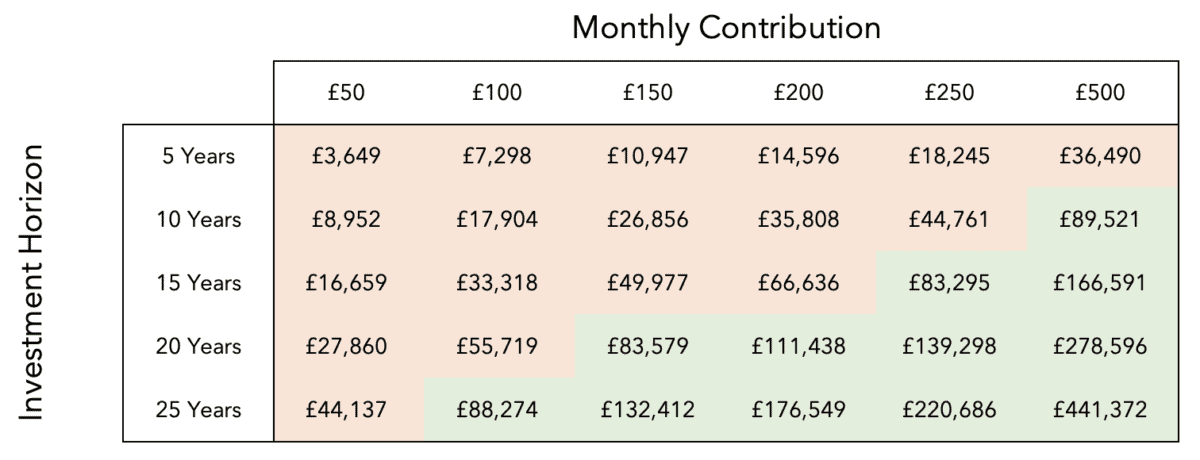Click the 5 Years row label
The height and width of the screenshot is (460, 1200).
pyautogui.click(x=199, y=156)
